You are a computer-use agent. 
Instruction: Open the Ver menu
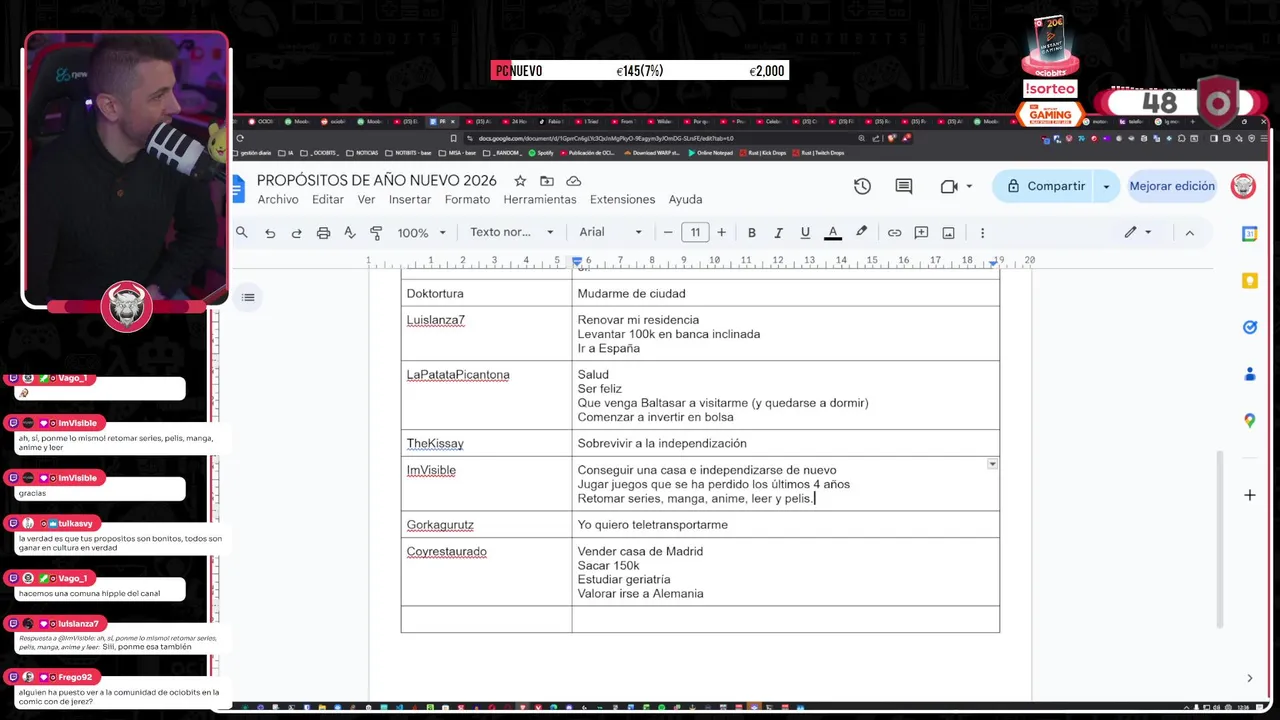366,200
